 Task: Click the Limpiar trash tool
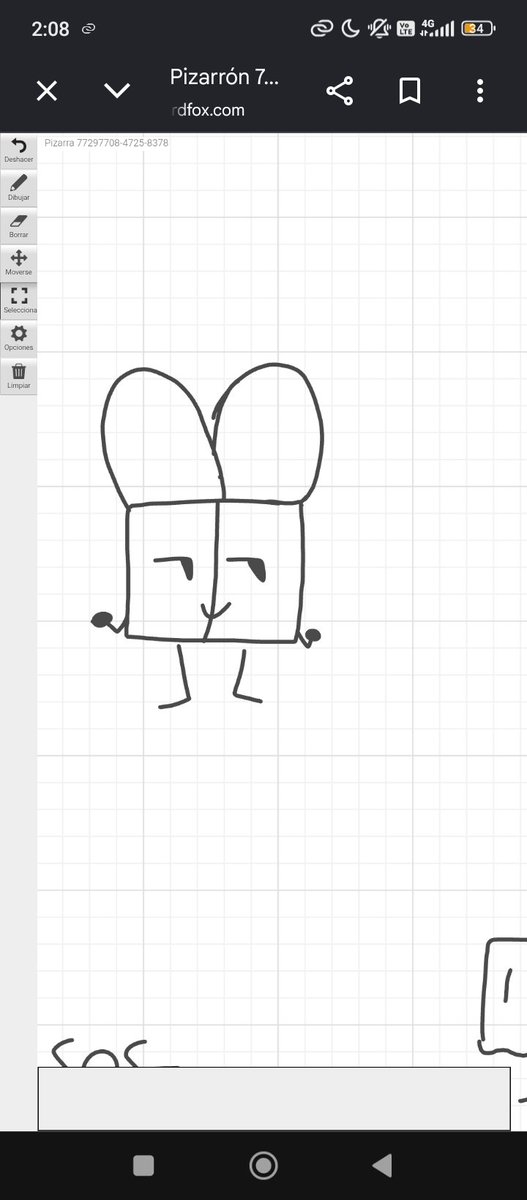18,376
